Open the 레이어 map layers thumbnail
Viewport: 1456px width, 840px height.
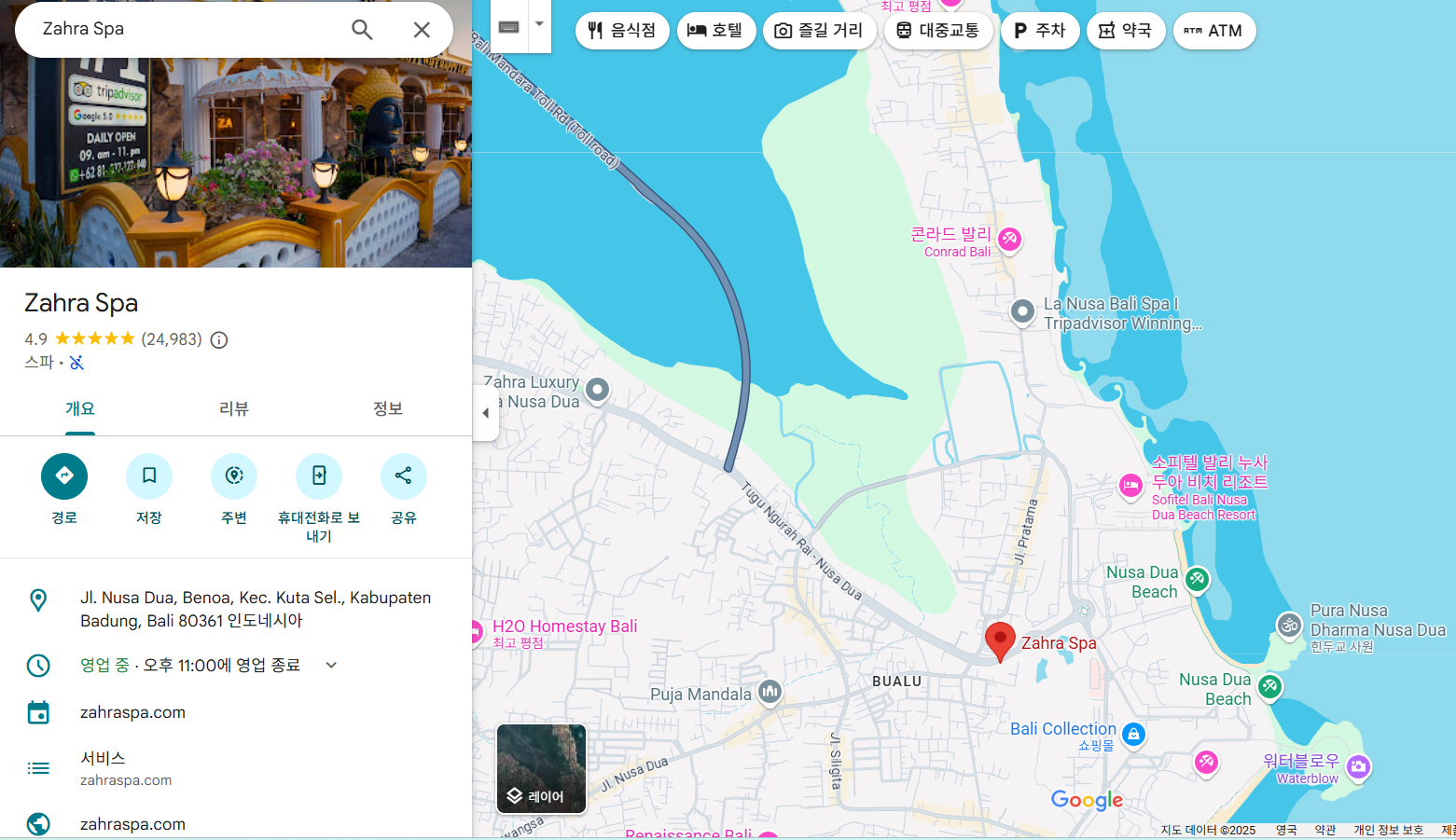point(542,768)
